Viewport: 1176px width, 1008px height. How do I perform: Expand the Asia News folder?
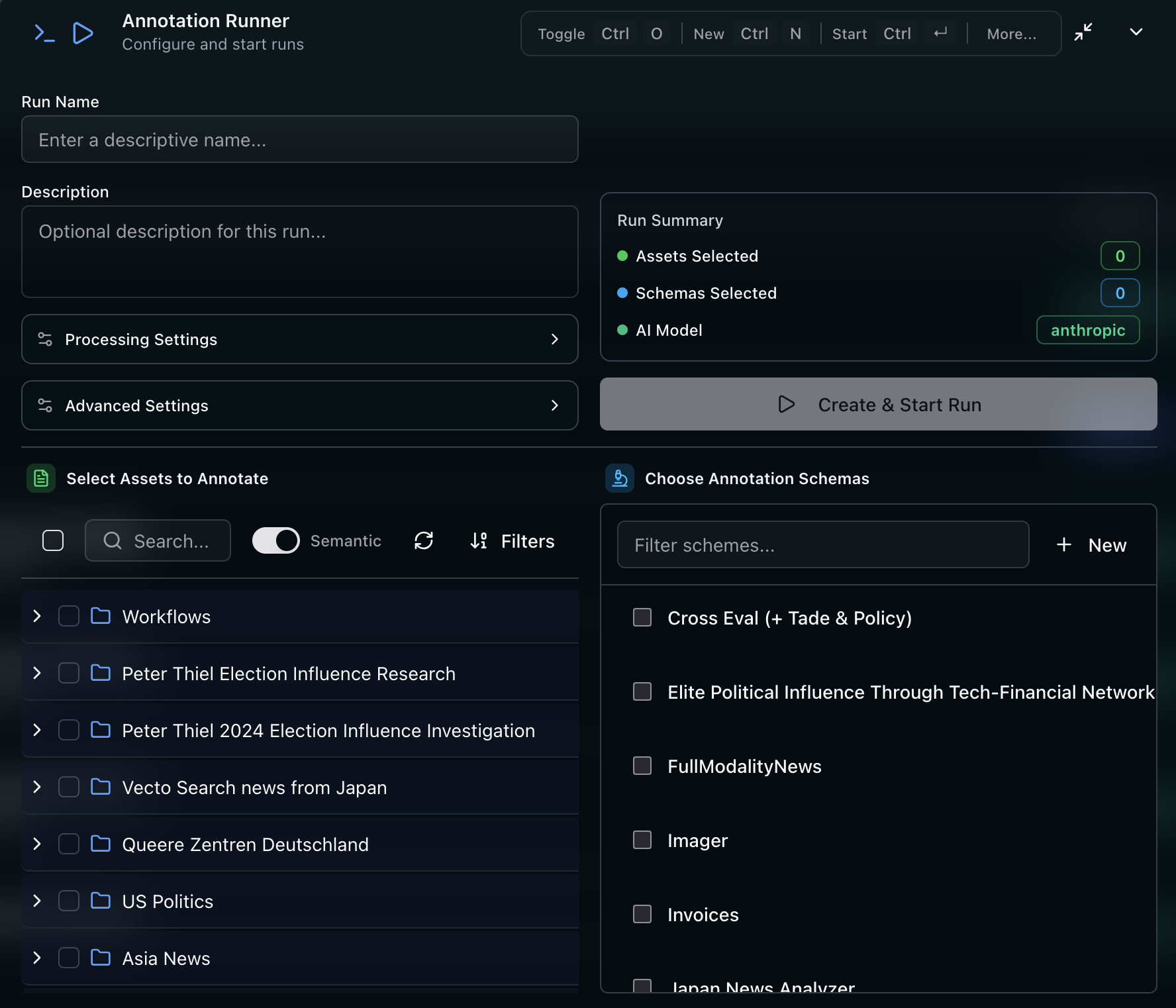point(36,958)
